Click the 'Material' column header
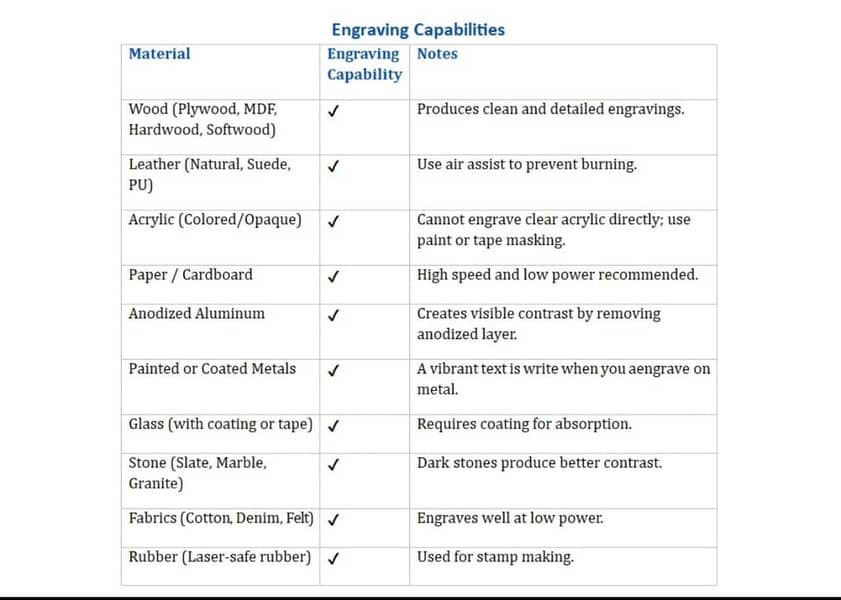Viewport: 841px width, 600px height. point(159,54)
